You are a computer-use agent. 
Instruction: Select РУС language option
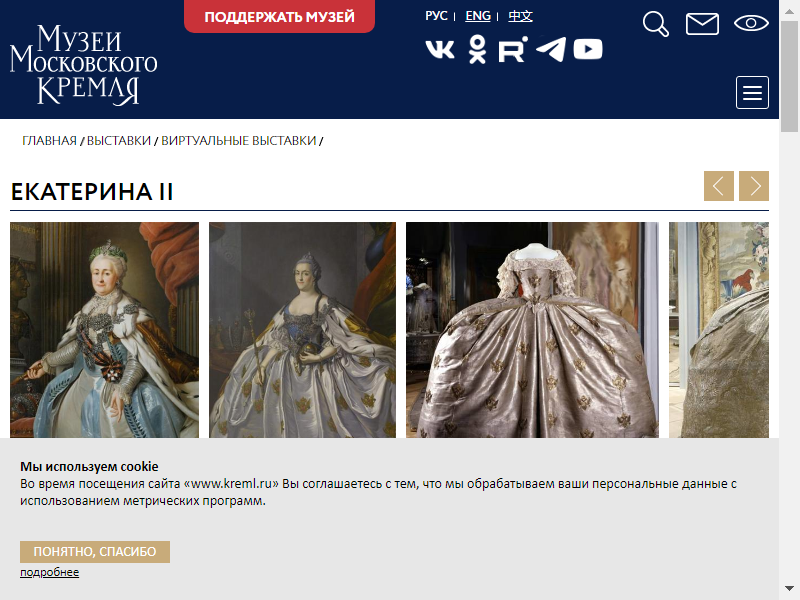(436, 16)
